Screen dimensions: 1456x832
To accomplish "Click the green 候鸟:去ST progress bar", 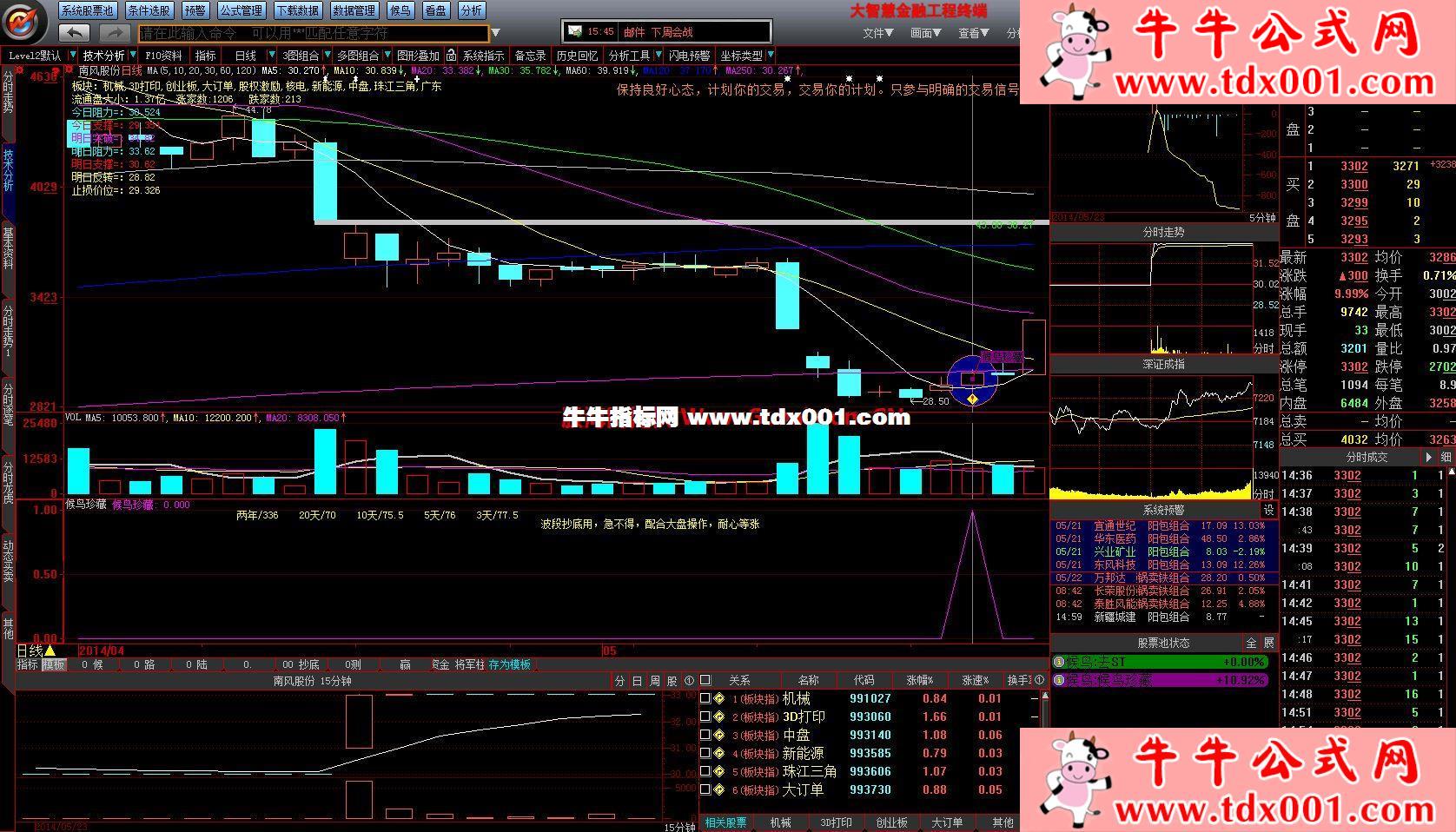I will (x=1161, y=662).
